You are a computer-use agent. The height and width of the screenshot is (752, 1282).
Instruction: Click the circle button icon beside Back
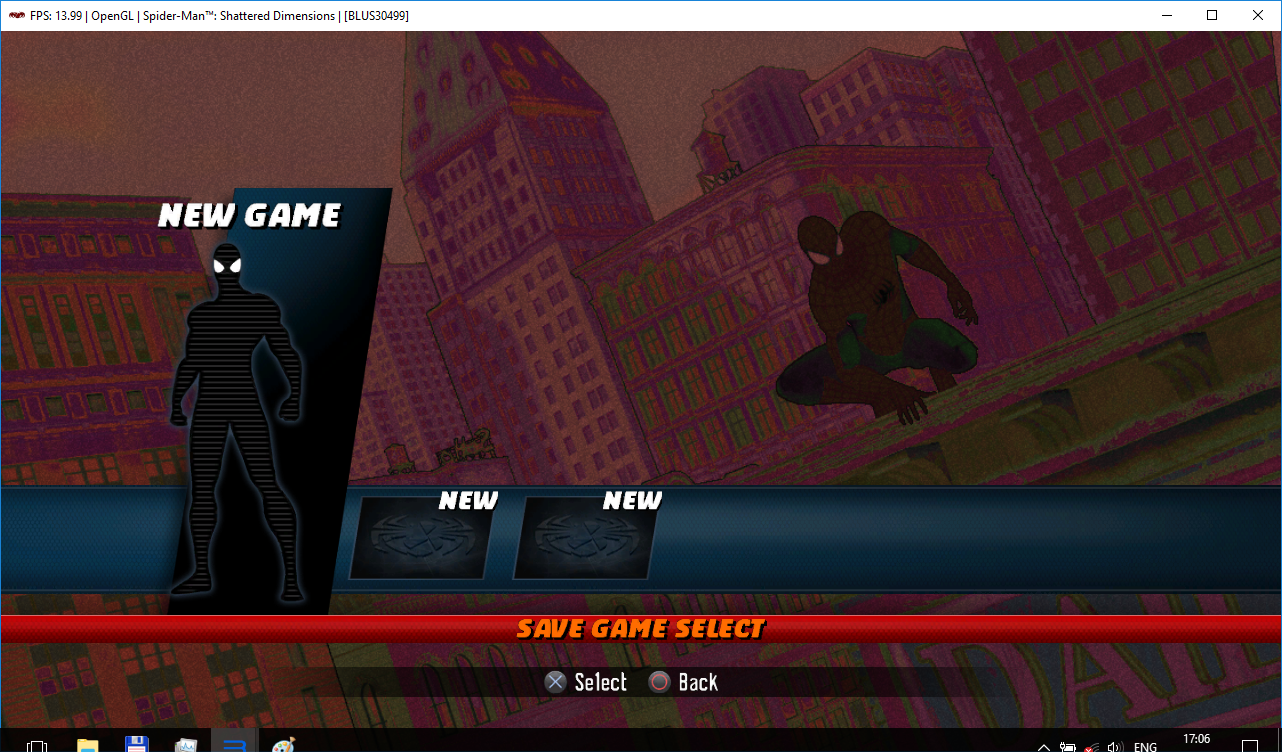point(659,682)
